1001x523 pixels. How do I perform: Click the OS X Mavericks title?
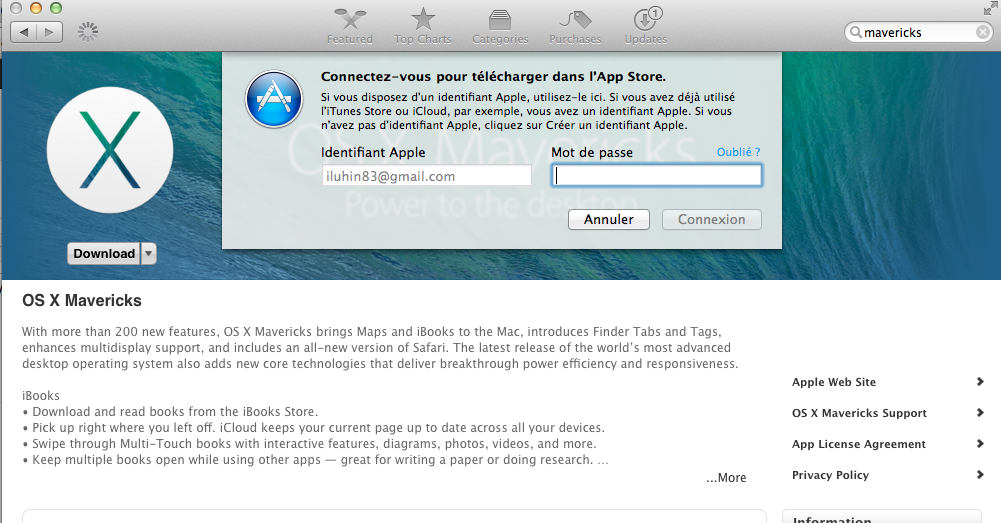[82, 300]
